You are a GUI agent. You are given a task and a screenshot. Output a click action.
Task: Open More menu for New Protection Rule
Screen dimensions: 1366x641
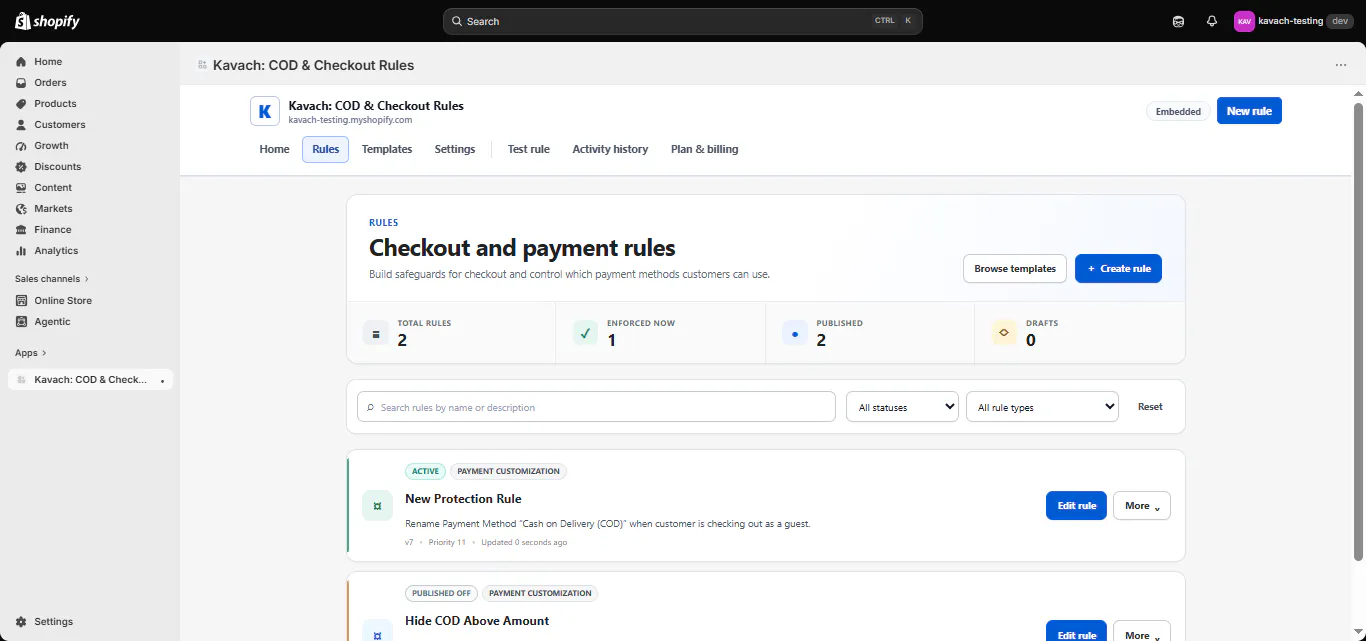pos(1142,506)
